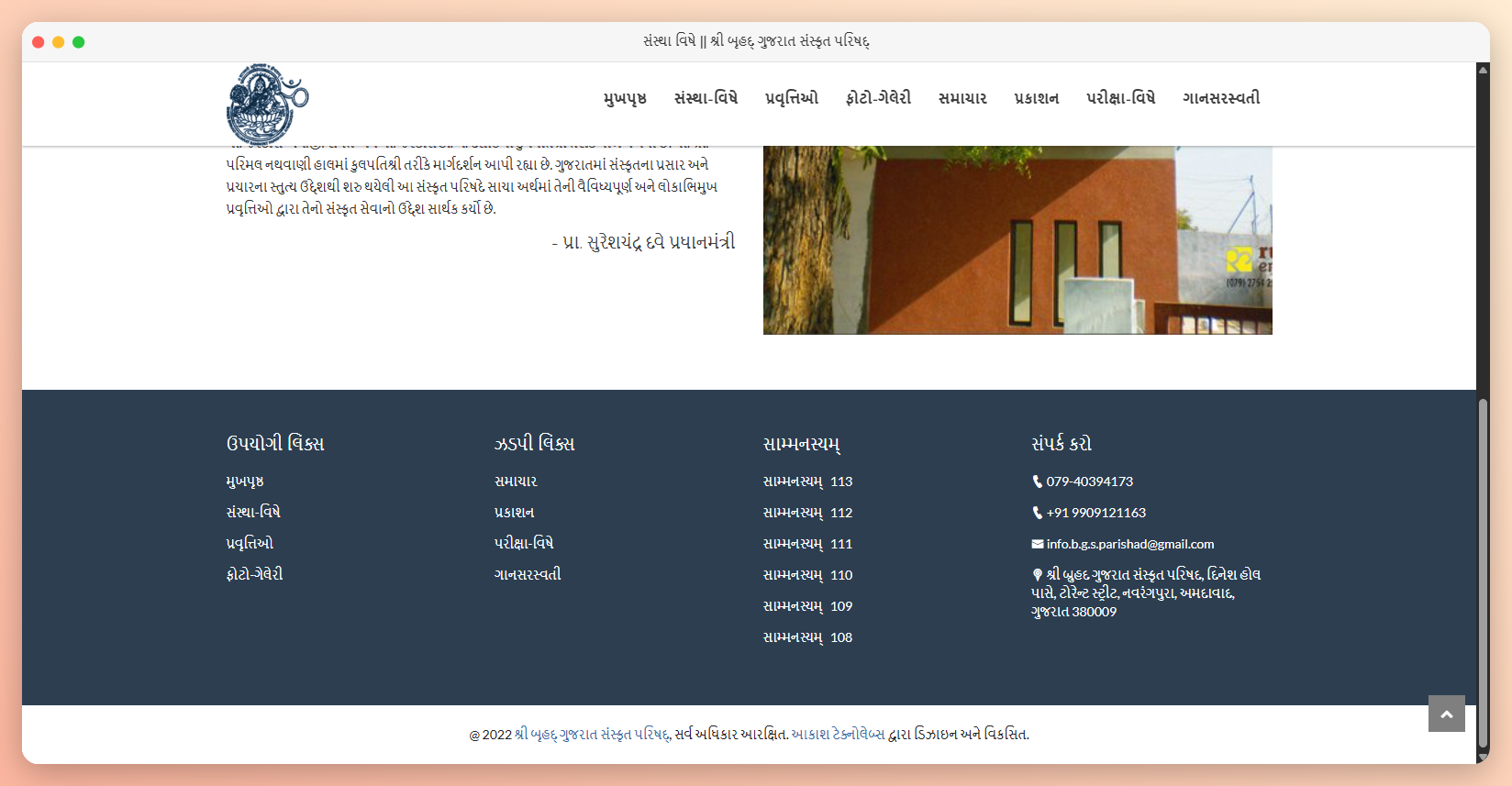1512x786 pixels.
Task: Click the building photo thumbnail
Action: pyautogui.click(x=1017, y=240)
